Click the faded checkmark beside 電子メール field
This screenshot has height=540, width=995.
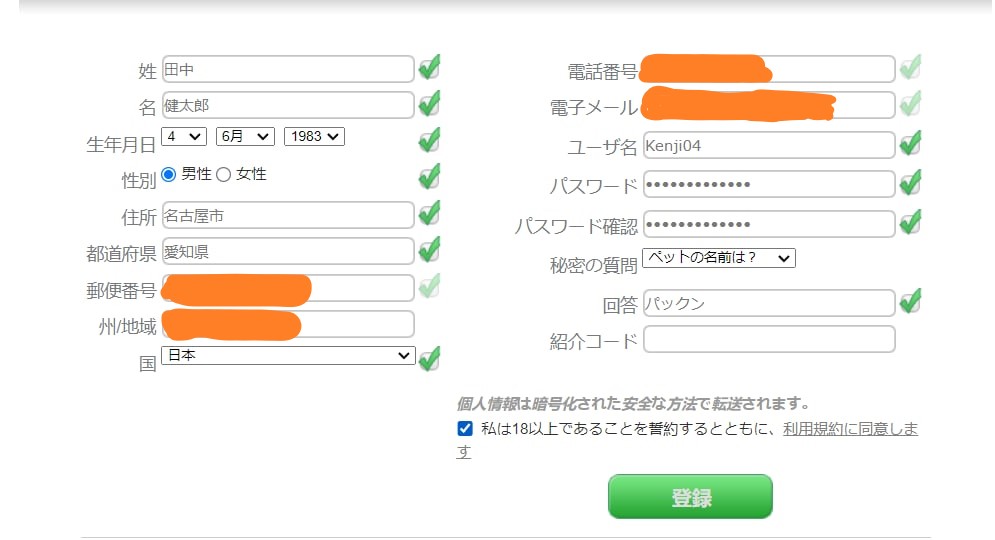[911, 103]
